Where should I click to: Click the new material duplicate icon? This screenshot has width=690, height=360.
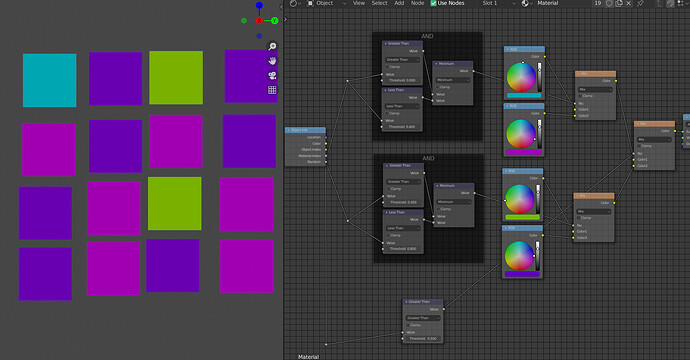619,3
